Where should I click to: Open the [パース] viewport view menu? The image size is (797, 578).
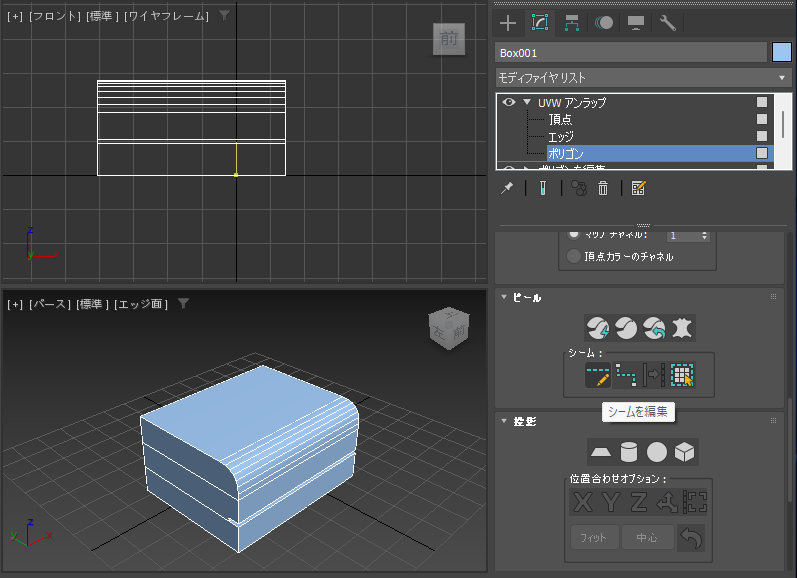tap(50, 304)
